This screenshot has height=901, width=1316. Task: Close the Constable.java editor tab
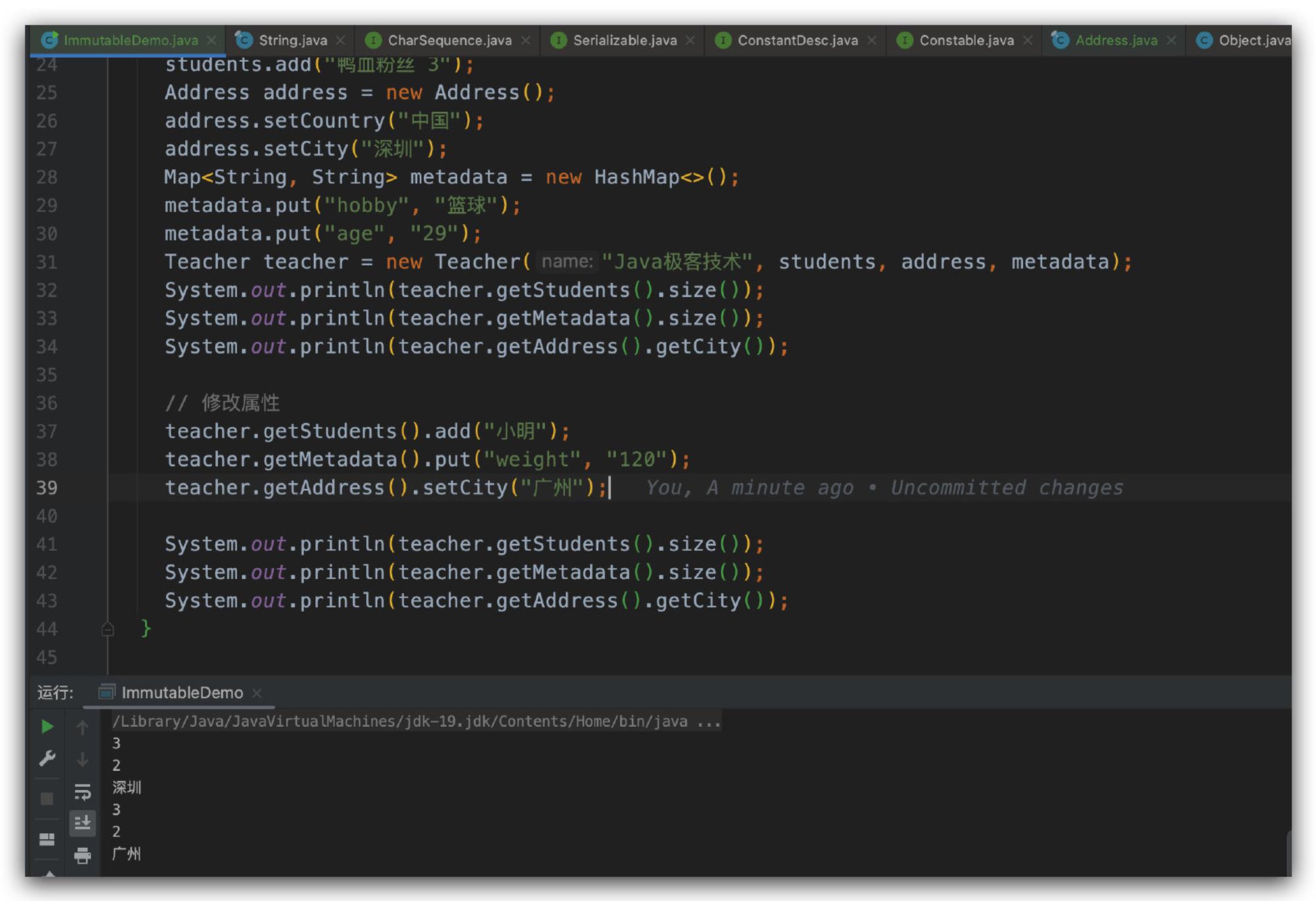[x=1027, y=40]
